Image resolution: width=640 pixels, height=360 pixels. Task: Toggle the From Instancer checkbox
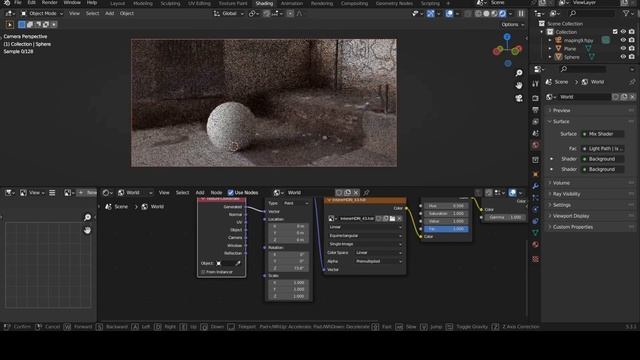point(203,272)
